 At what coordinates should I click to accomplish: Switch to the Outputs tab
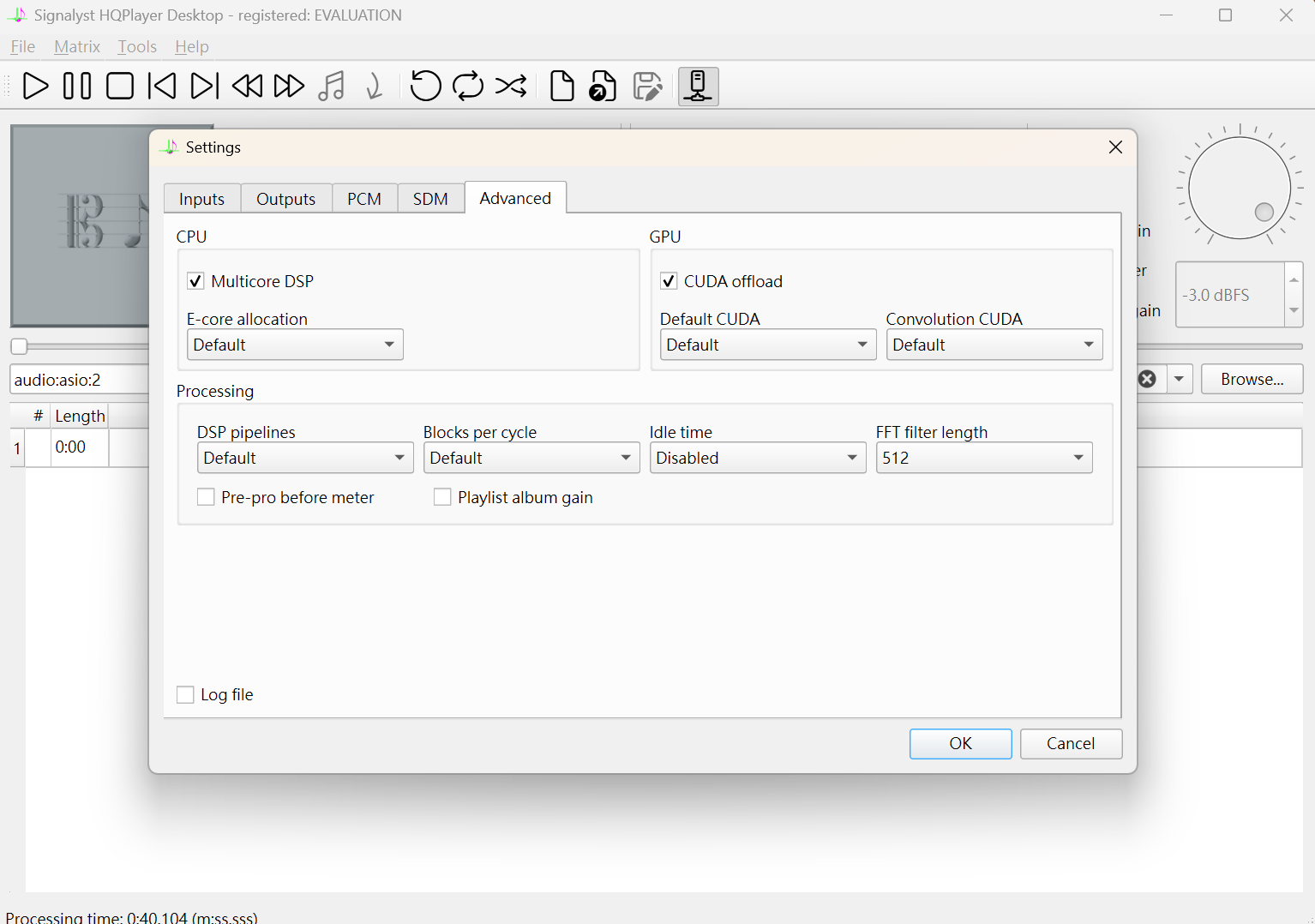(286, 199)
